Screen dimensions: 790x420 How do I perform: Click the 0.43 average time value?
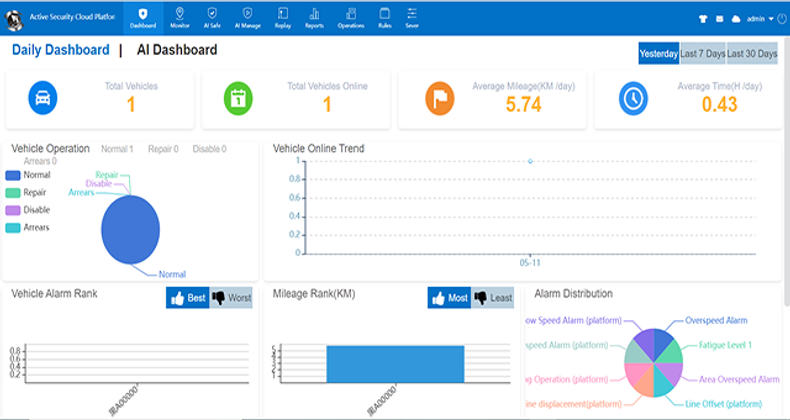coord(719,104)
